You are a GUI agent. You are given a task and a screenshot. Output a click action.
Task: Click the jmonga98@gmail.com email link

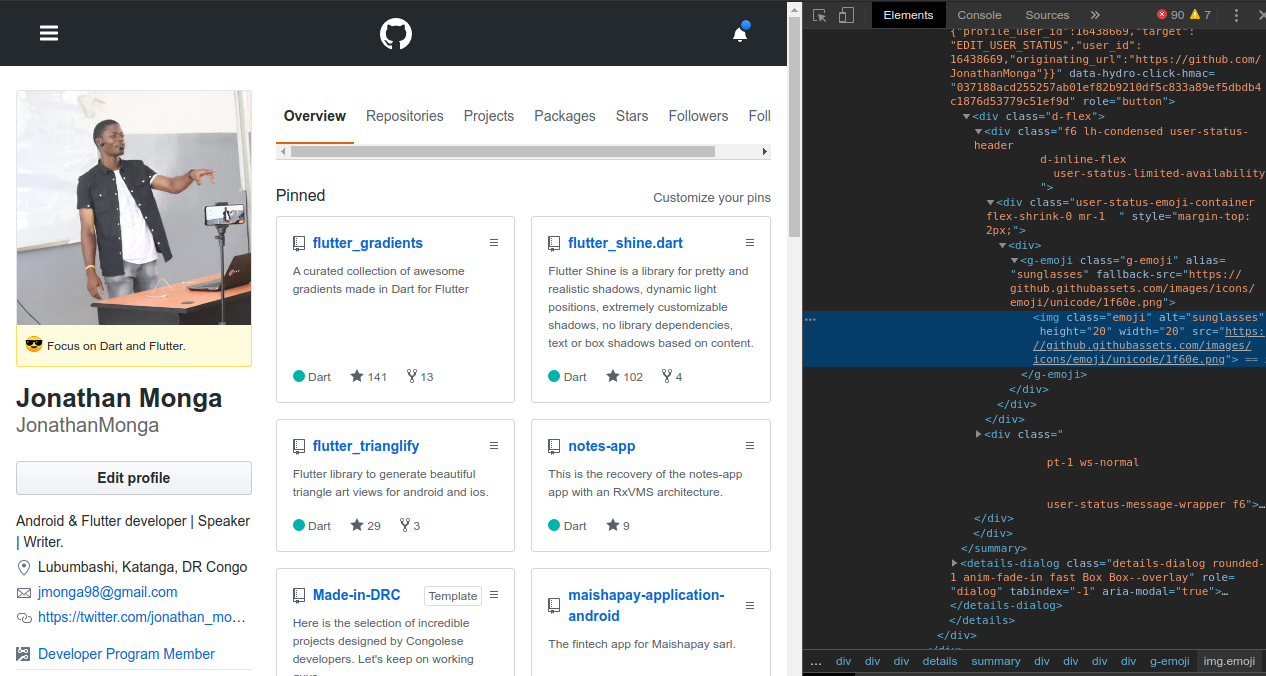pos(107,592)
